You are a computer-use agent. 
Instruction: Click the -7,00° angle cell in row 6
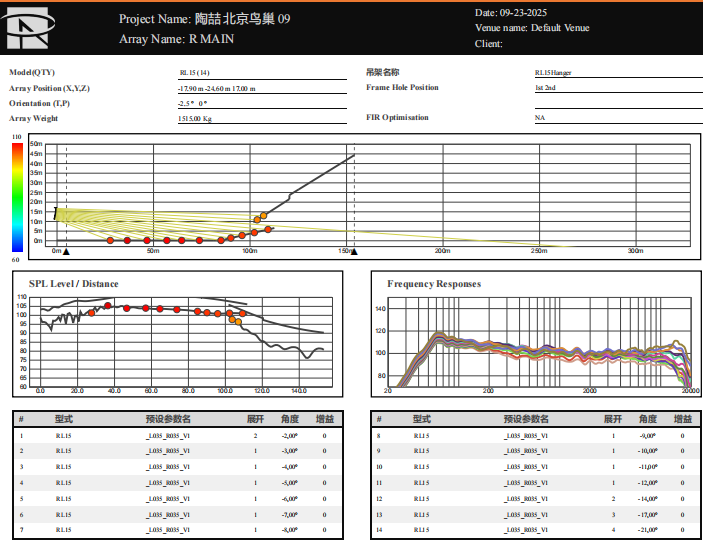(290, 515)
